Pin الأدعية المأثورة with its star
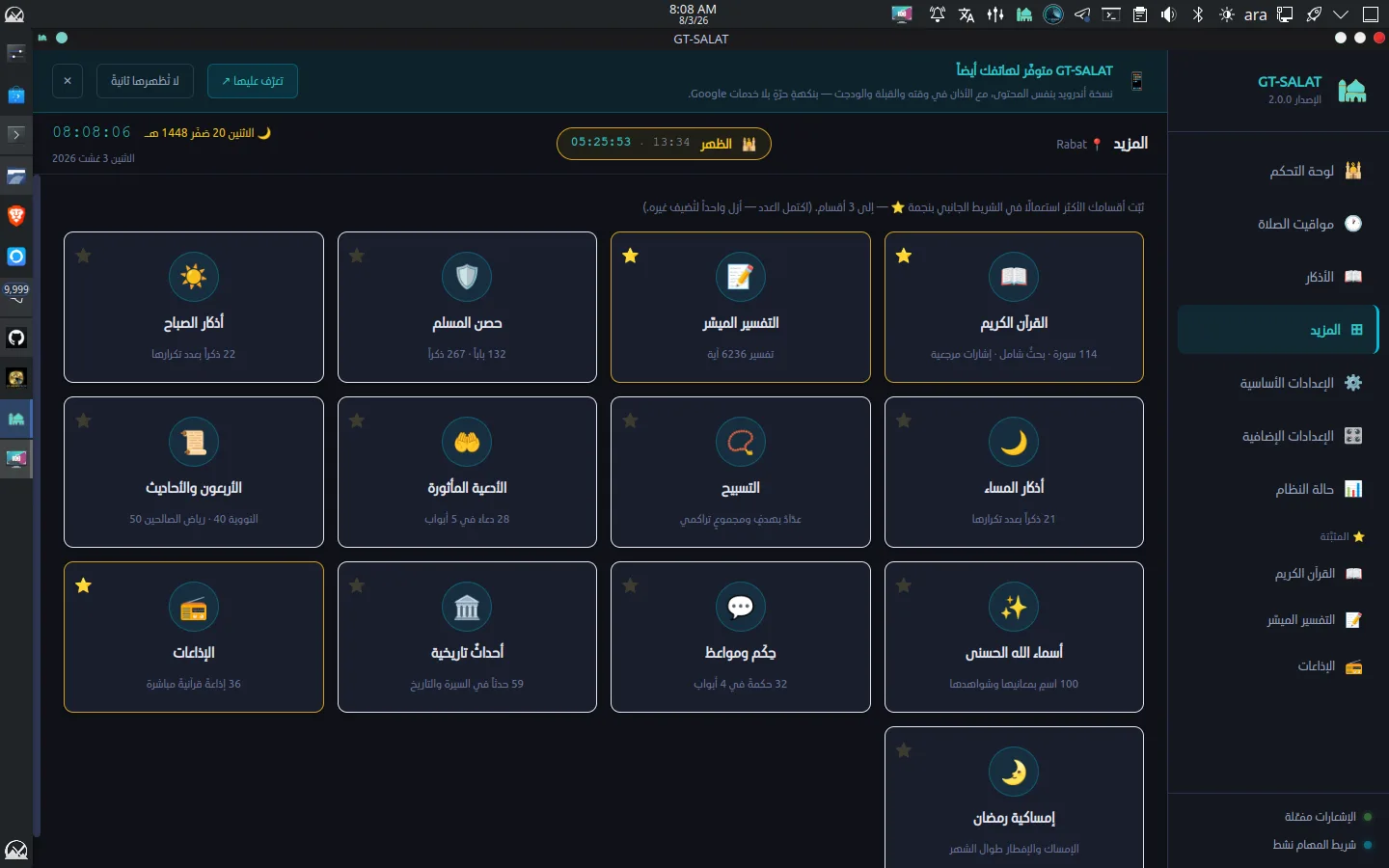This screenshot has width=1389, height=868. pyautogui.click(x=357, y=420)
